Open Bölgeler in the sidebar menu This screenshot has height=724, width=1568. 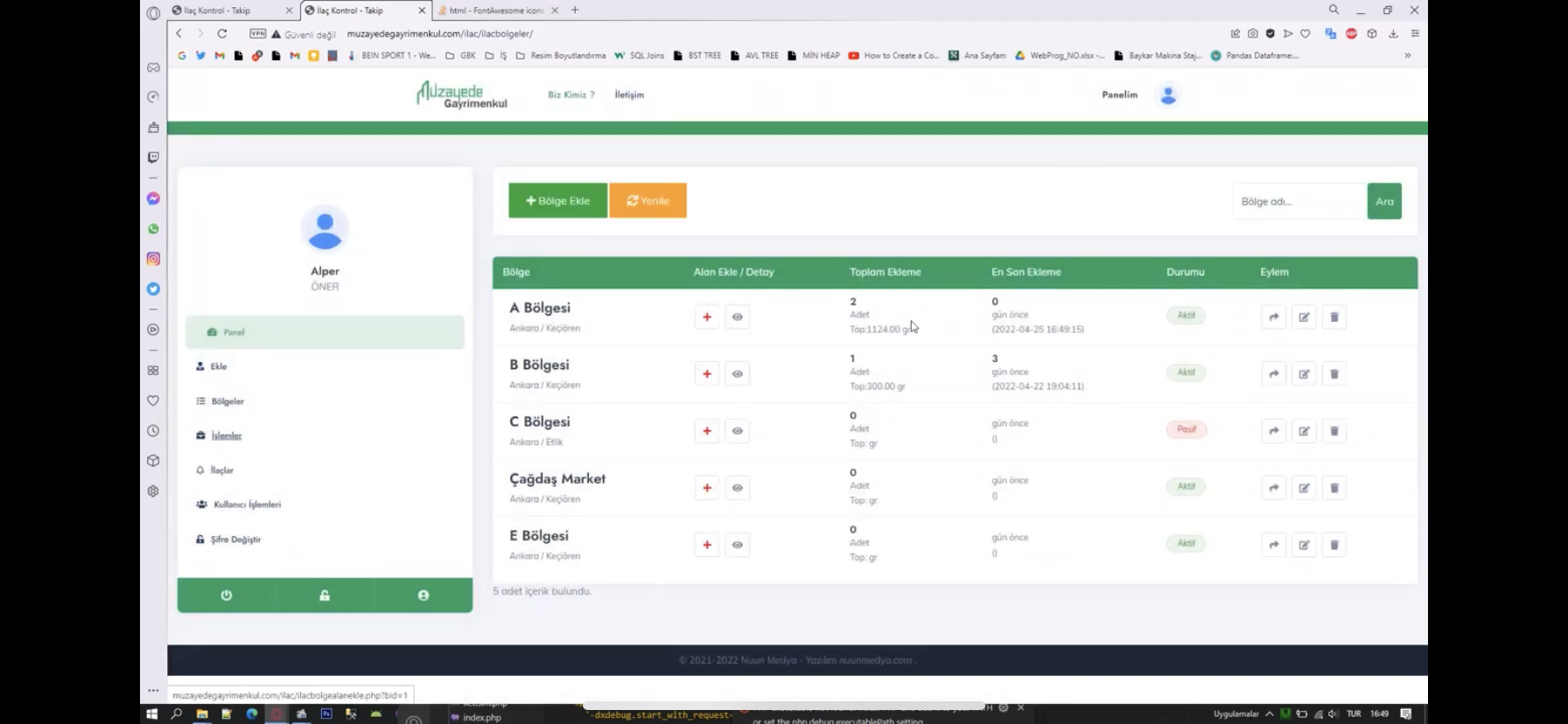(227, 401)
